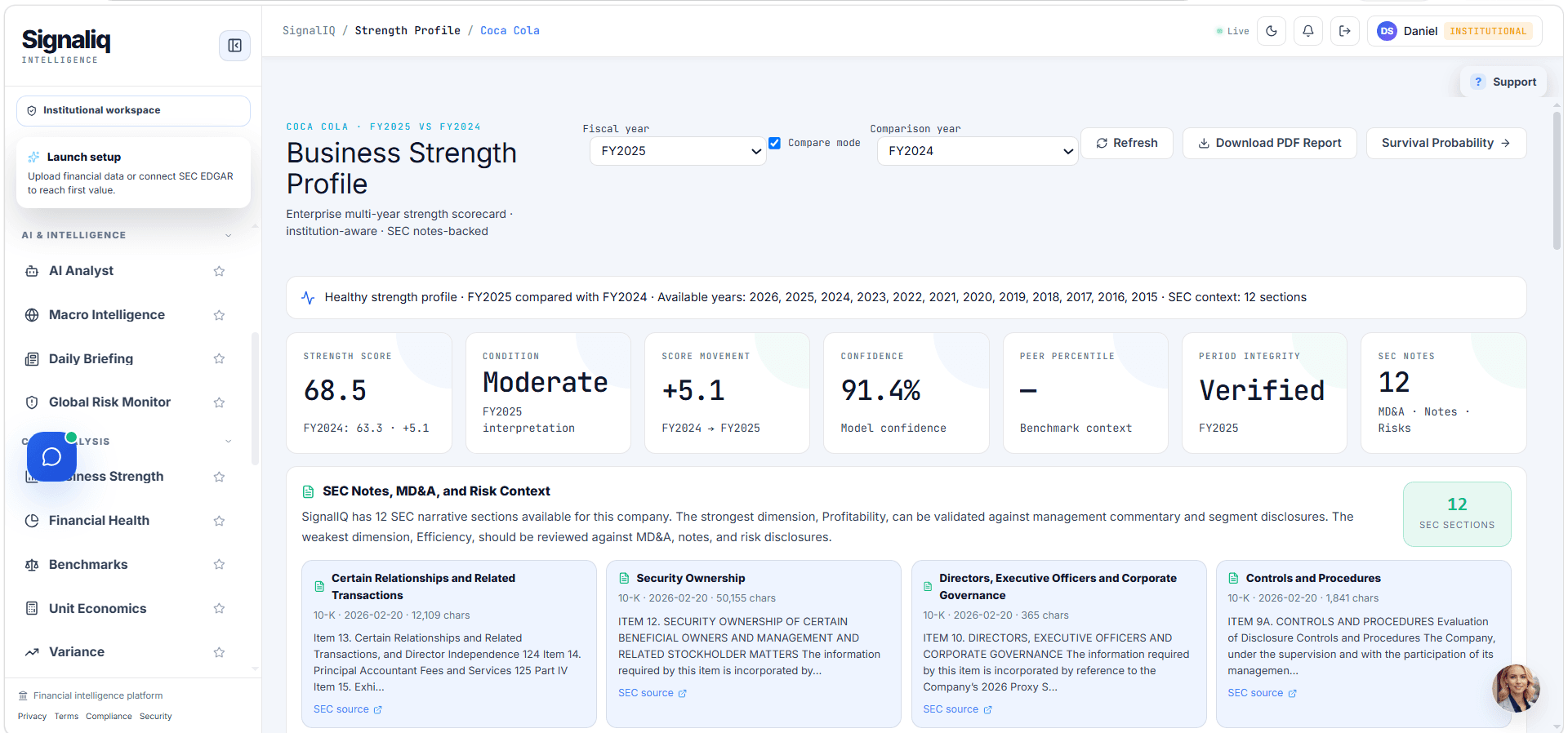
Task: Open SEC source link for Certain Relationships
Action: [x=348, y=709]
